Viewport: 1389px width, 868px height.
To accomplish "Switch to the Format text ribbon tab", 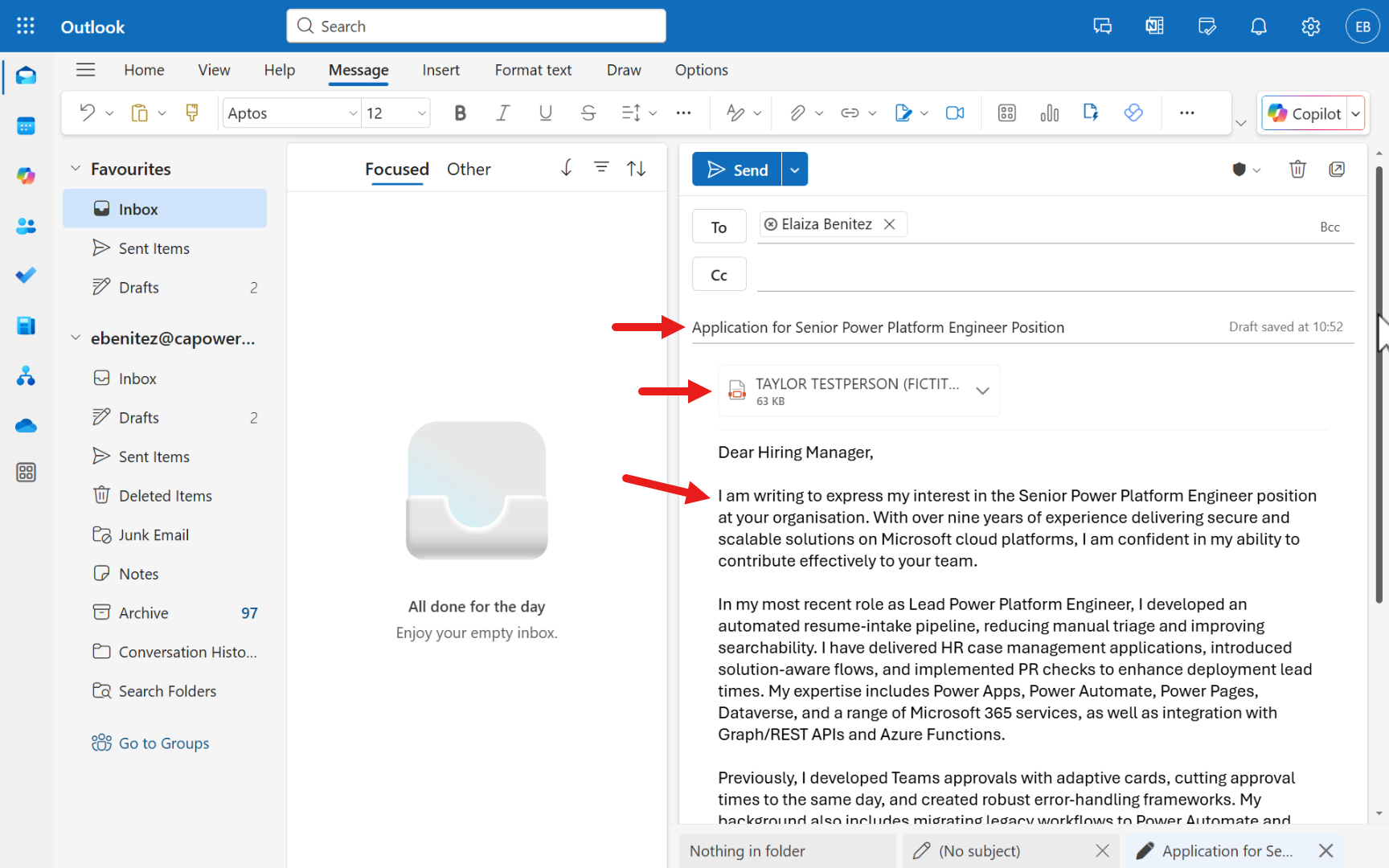I will click(x=533, y=70).
